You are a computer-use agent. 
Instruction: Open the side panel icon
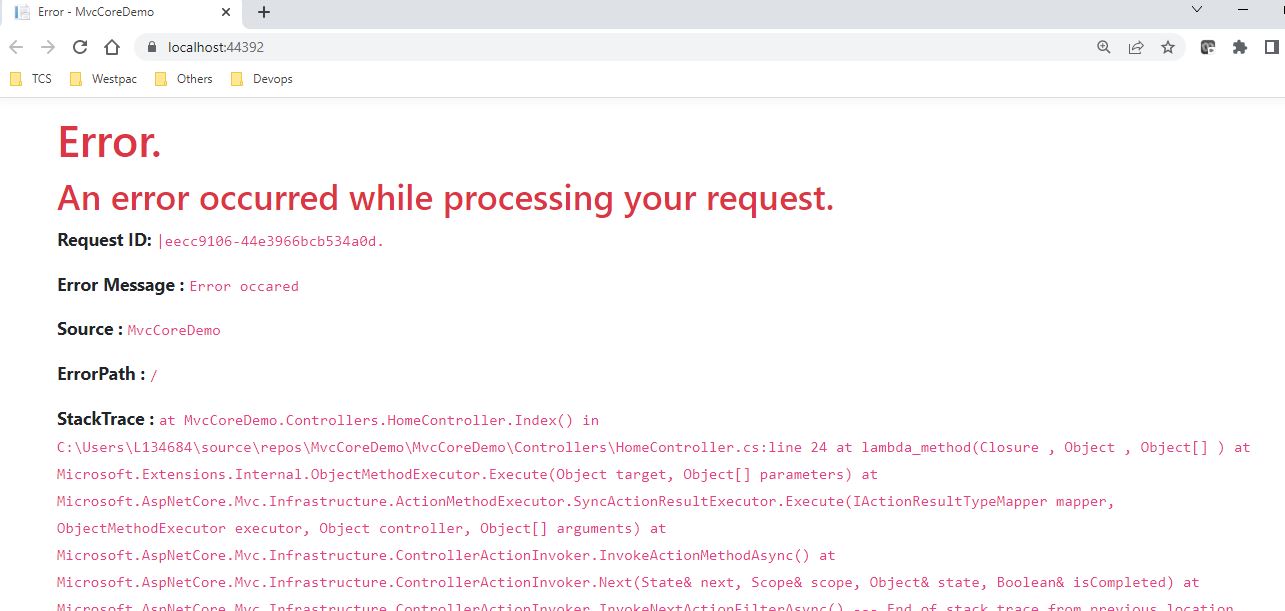click(x=1270, y=47)
